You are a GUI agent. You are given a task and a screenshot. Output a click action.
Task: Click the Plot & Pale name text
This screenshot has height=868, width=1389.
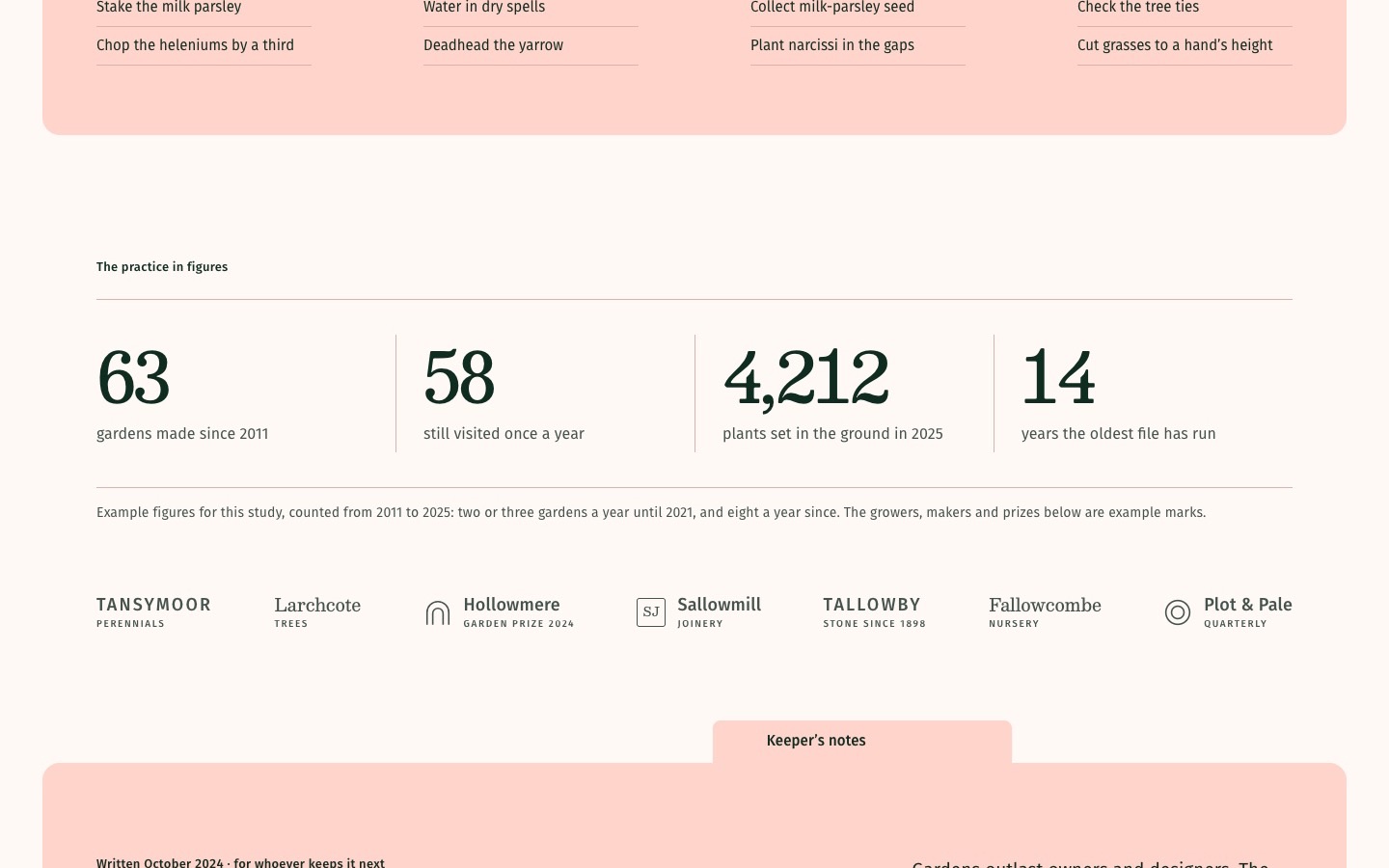pyautogui.click(x=1247, y=605)
